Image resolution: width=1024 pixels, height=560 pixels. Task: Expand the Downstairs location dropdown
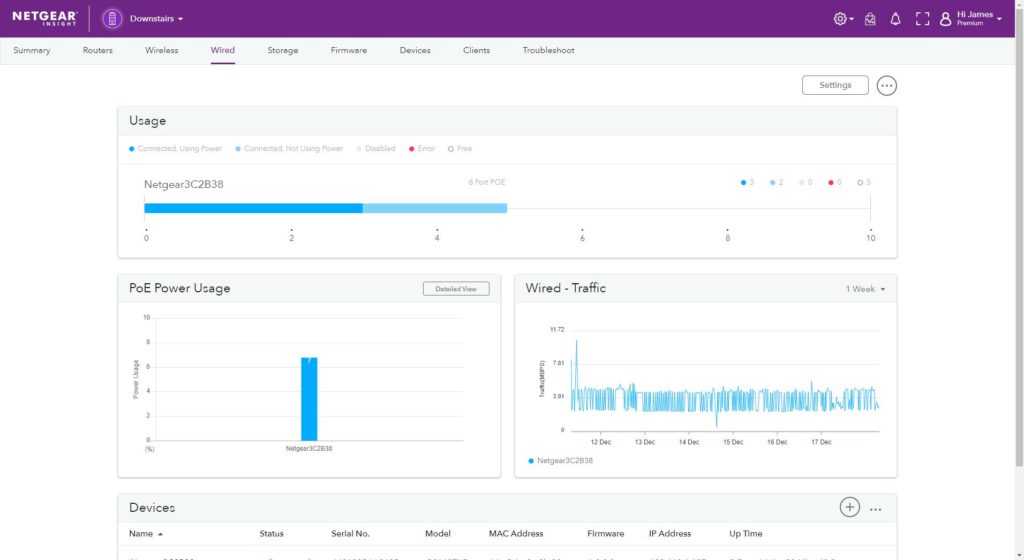157,19
